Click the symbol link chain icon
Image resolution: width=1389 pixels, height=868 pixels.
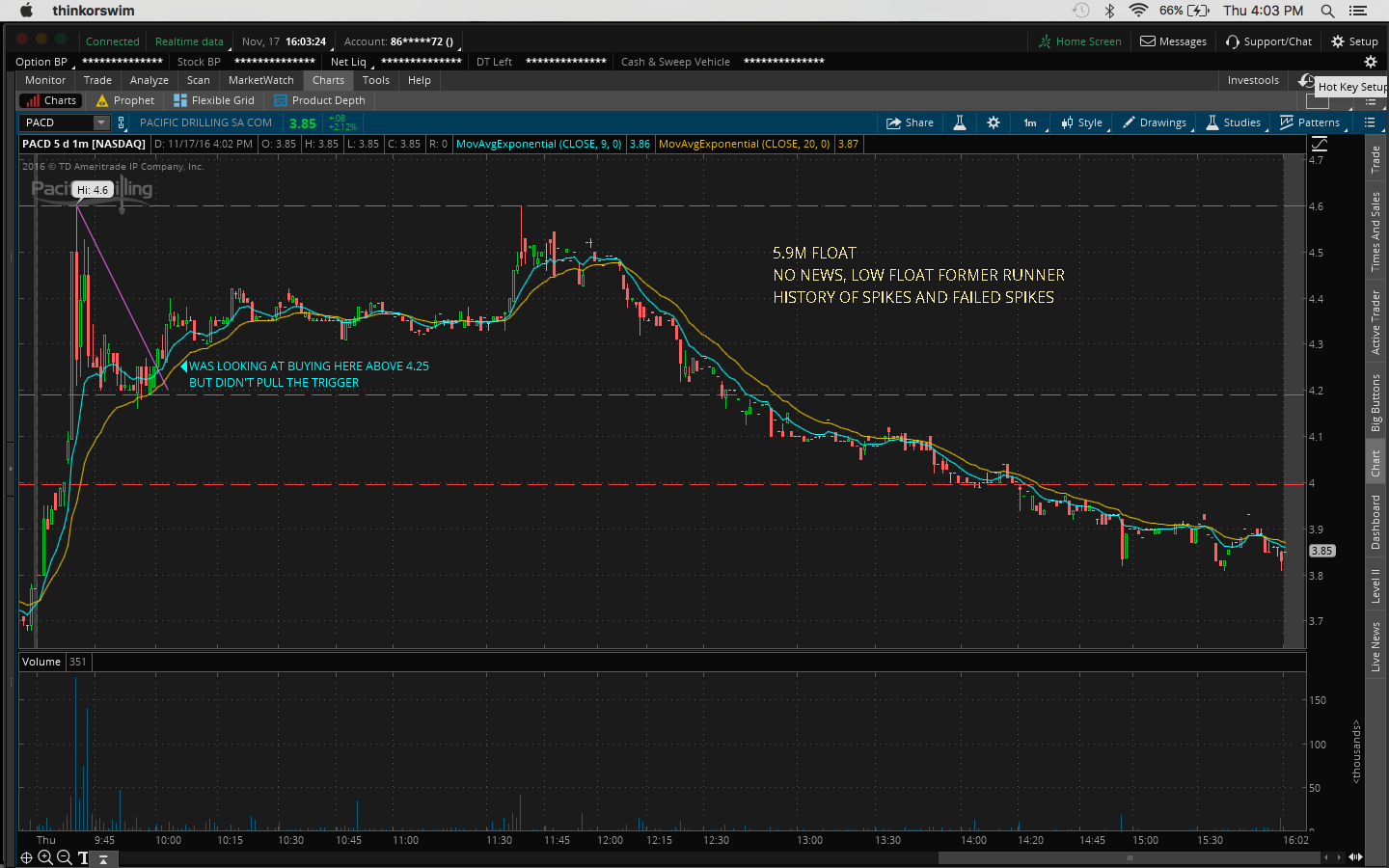122,122
